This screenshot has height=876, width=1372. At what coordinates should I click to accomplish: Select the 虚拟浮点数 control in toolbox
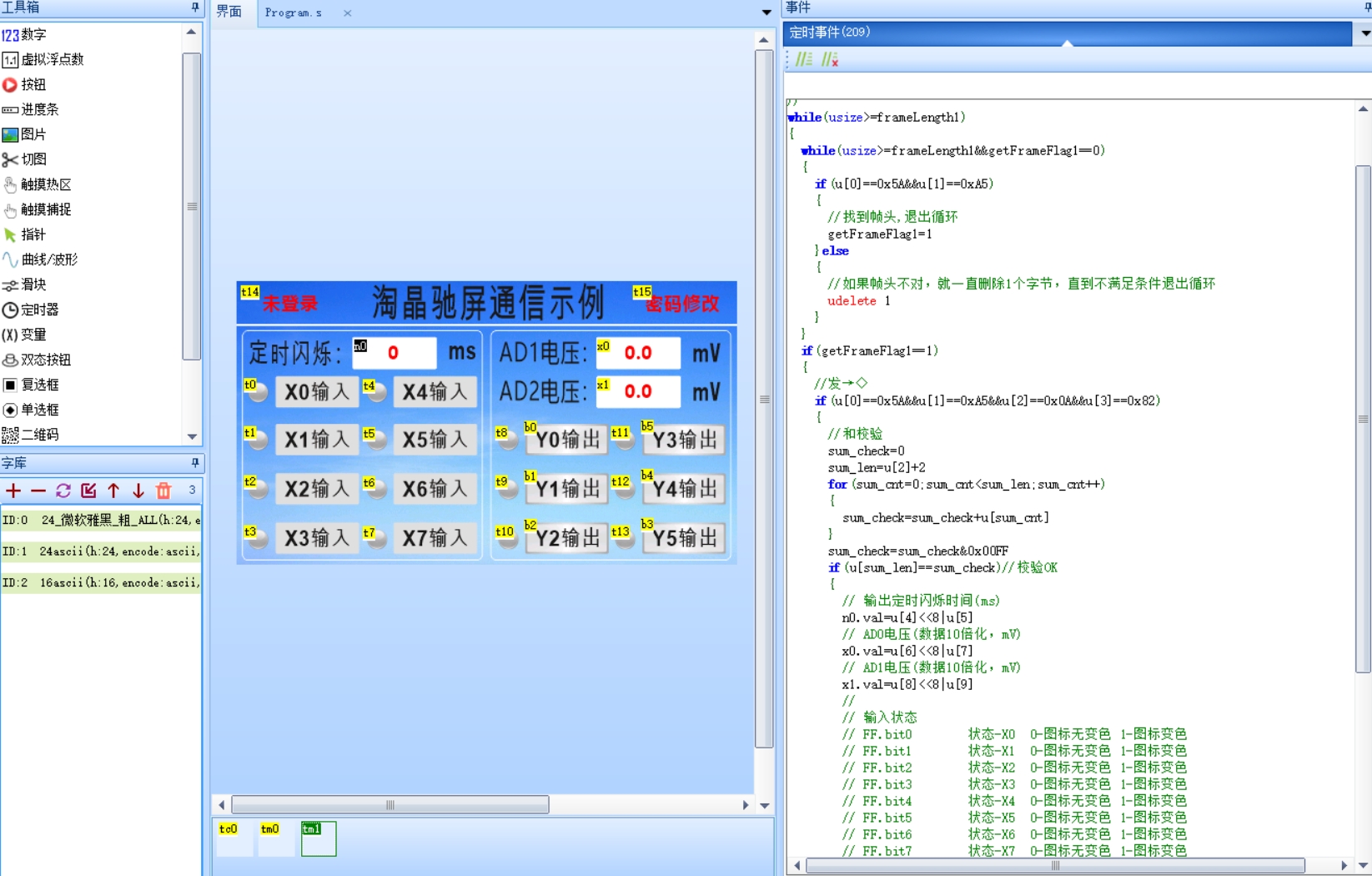43,59
